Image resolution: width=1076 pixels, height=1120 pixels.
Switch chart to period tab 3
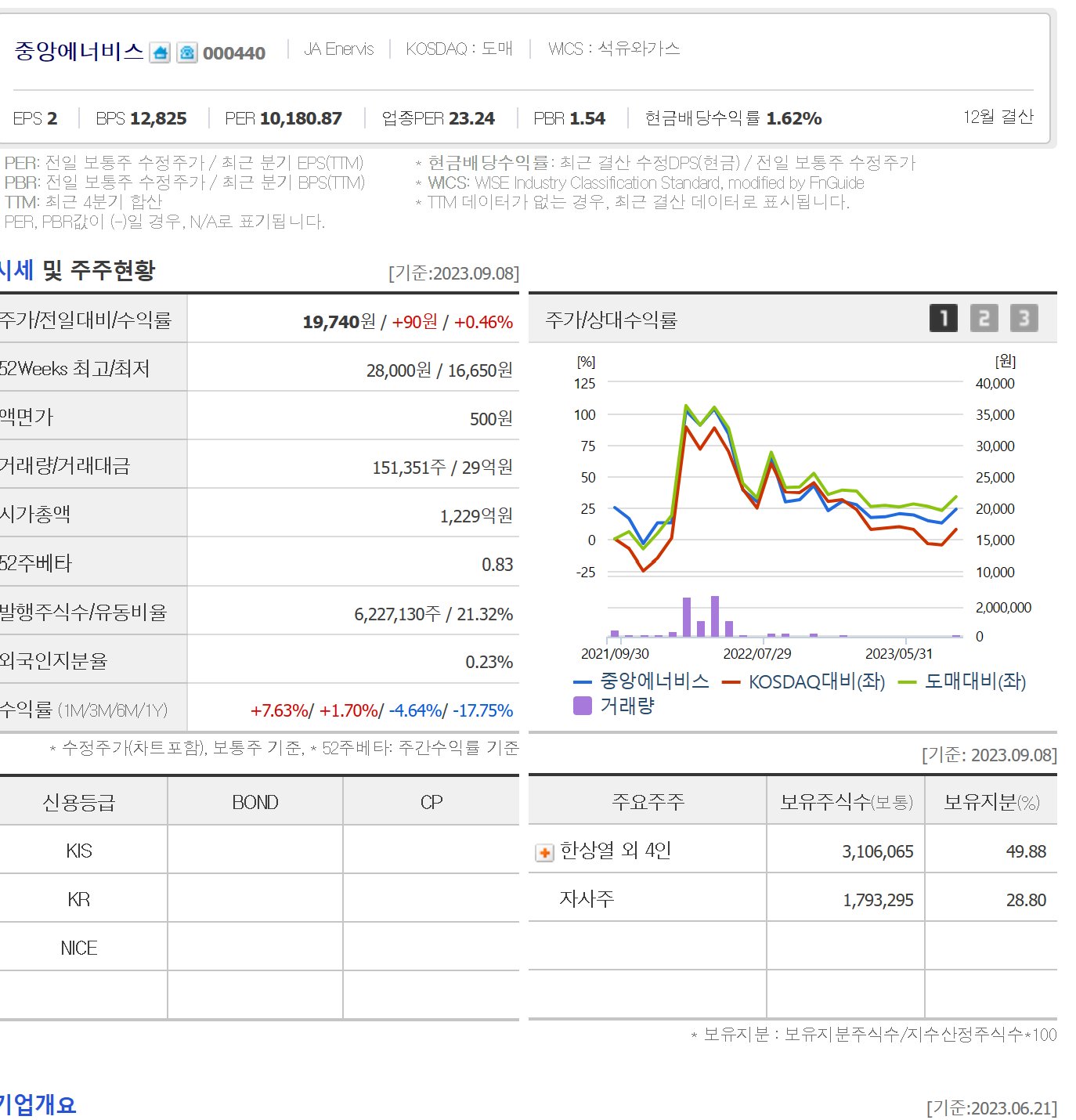coord(1024,318)
